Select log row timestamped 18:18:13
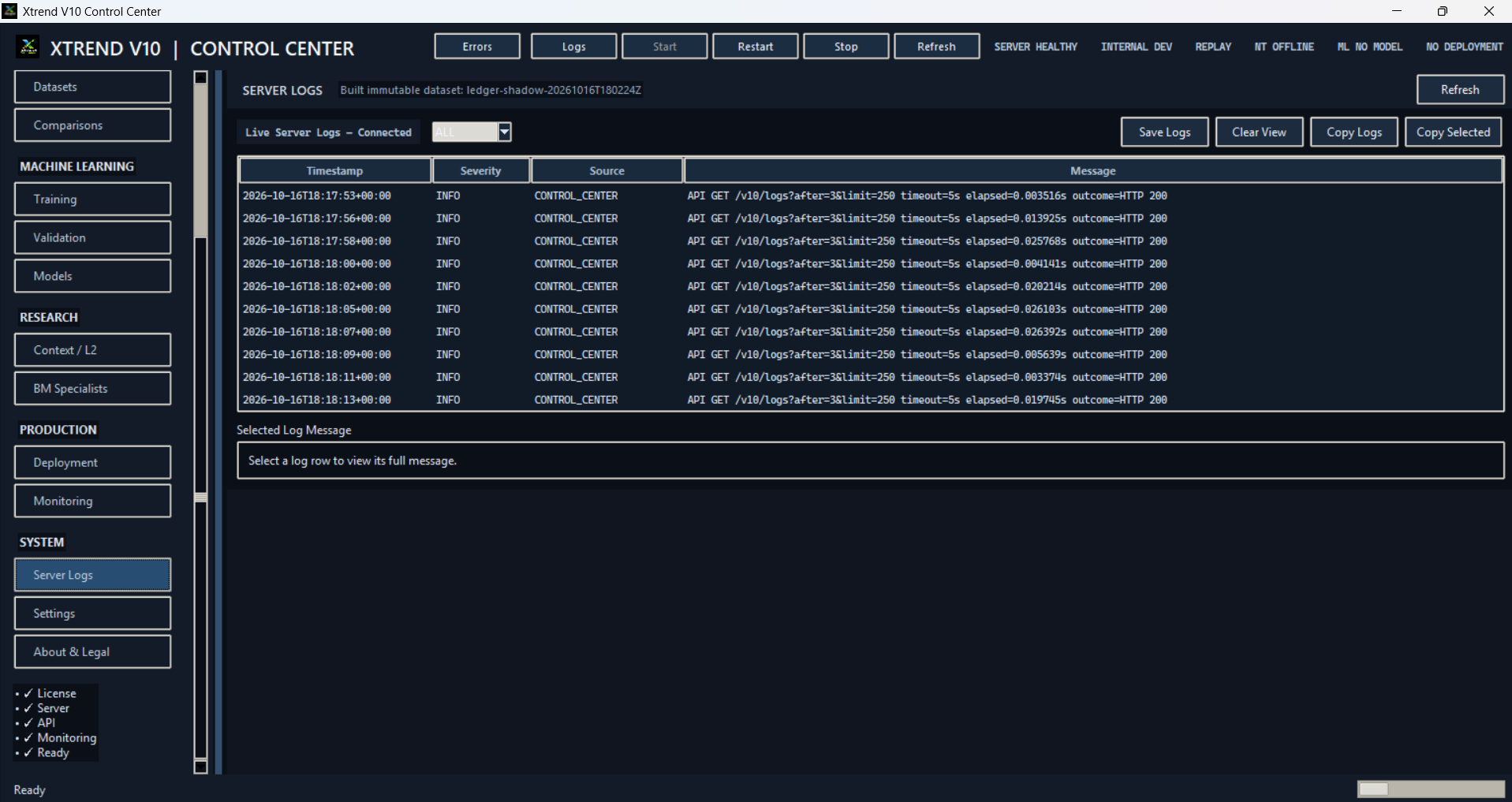1512x802 pixels. click(871, 400)
